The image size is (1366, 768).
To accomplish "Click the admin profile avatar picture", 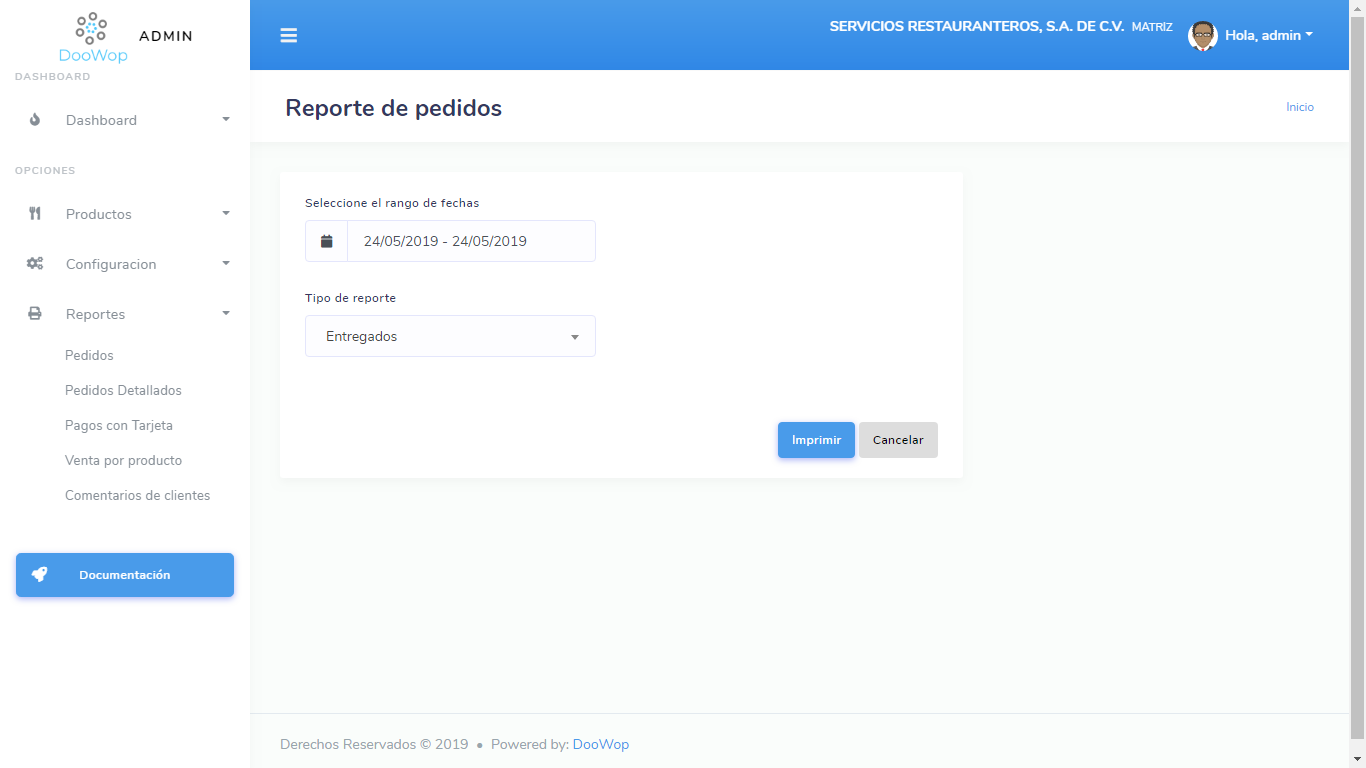I will (x=1202, y=35).
